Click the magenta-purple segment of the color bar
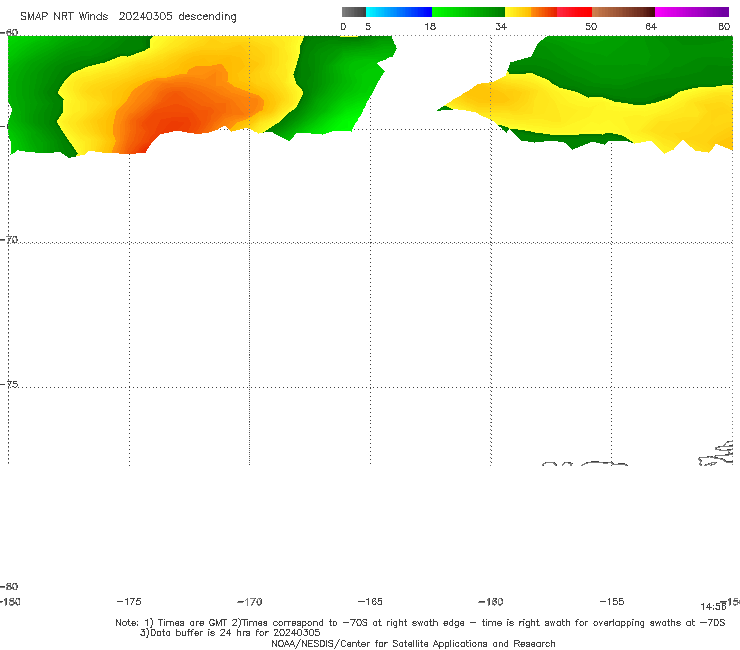Image resolution: width=740 pixels, height=650 pixels. point(692,12)
